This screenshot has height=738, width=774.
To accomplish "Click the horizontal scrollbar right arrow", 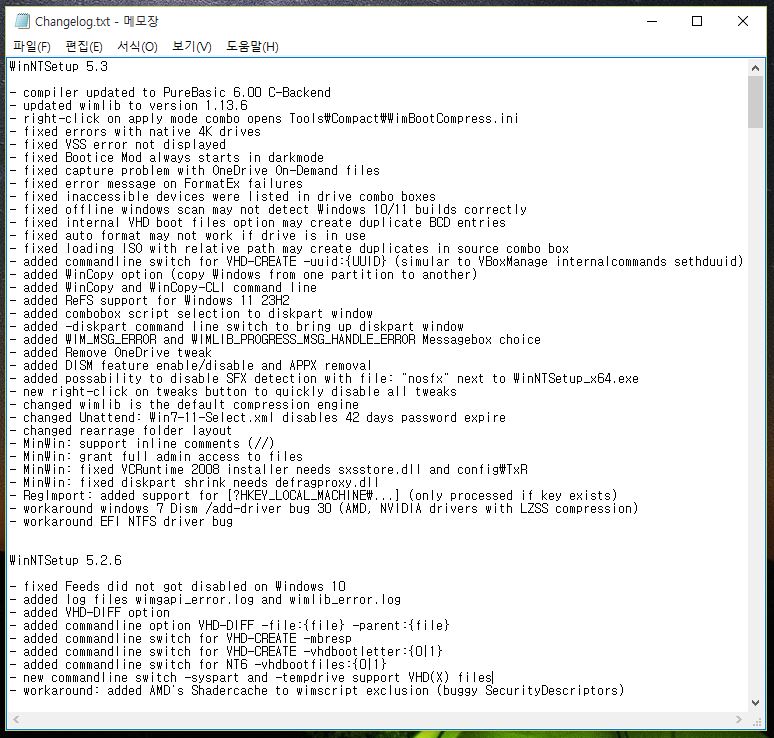I will pyautogui.click(x=739, y=719).
